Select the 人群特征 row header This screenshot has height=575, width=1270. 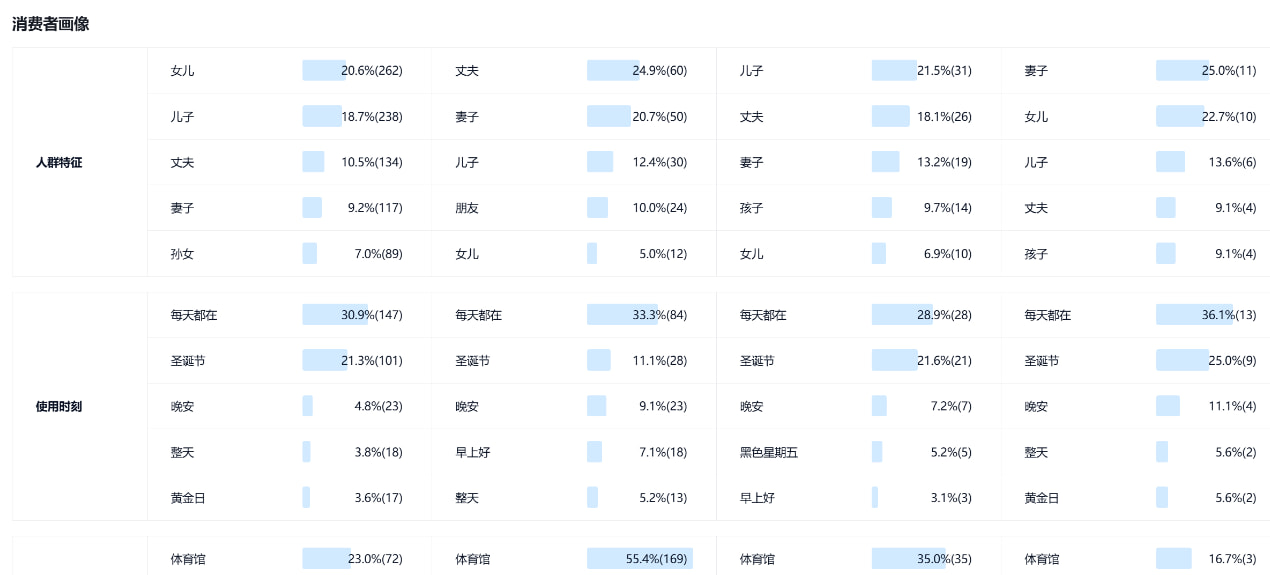(x=59, y=162)
